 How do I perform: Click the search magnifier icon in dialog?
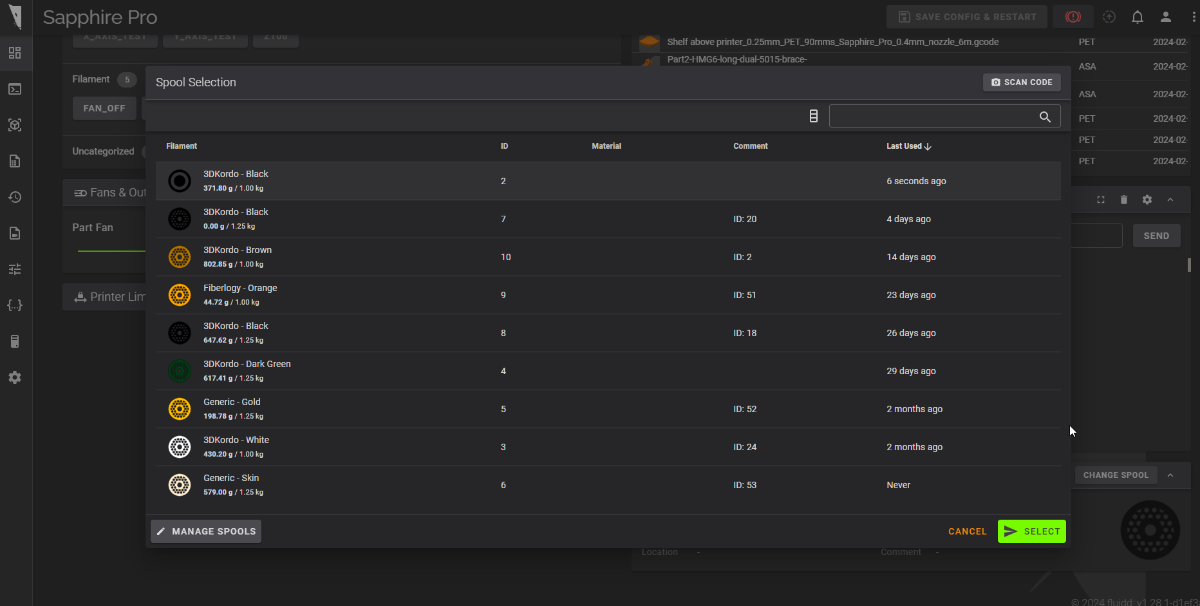[x=1045, y=117]
